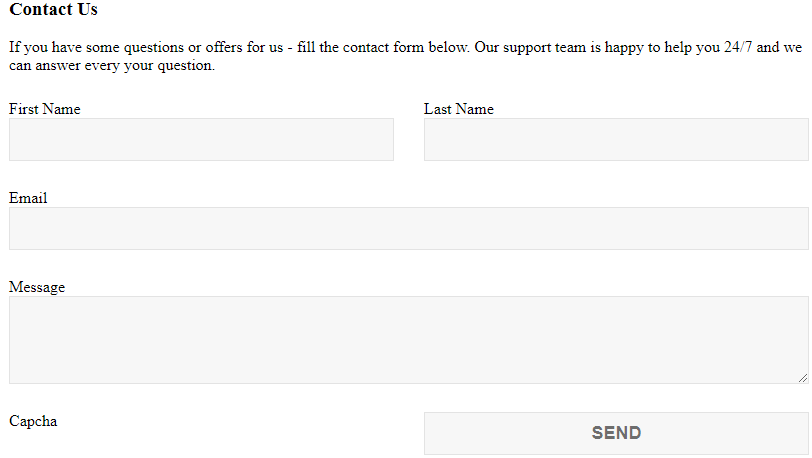Click the "Contact Us" heading
This screenshot has height=458, width=812.
click(53, 10)
